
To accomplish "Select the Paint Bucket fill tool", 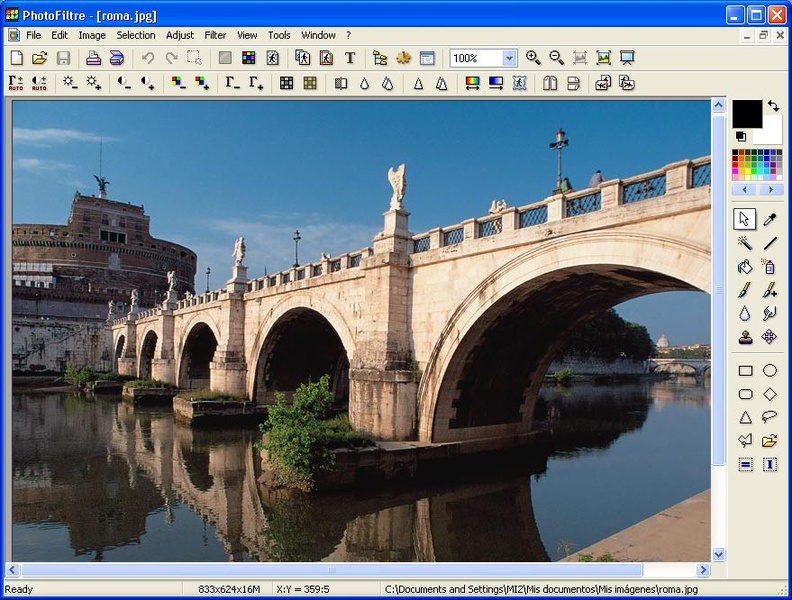I will (x=745, y=267).
